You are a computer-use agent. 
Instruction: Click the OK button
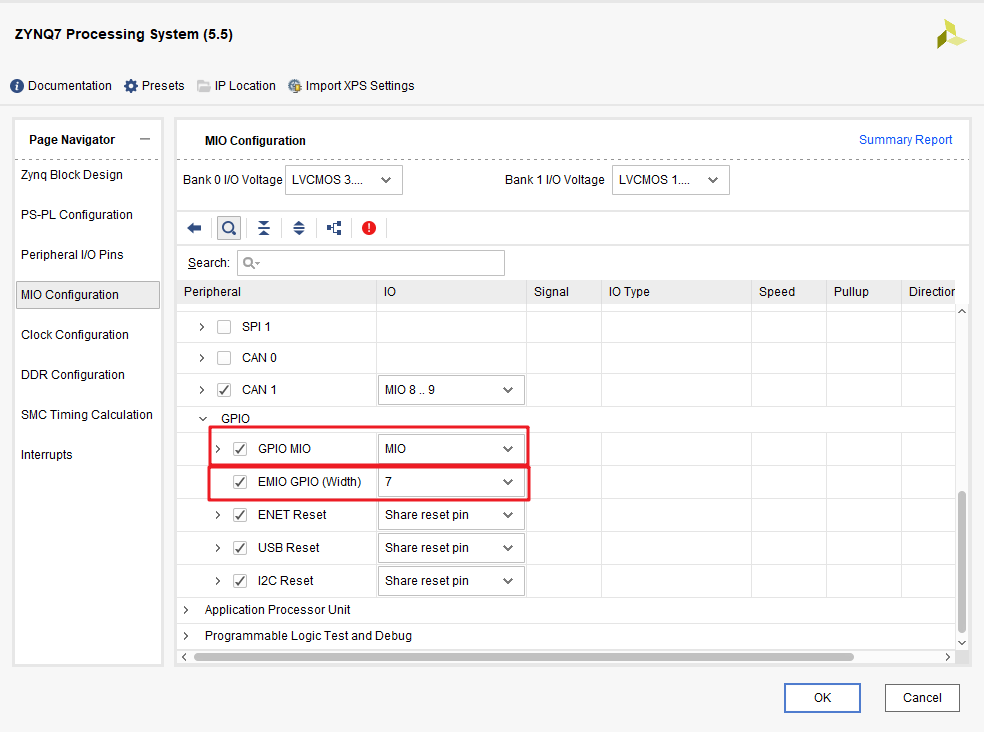click(822, 698)
